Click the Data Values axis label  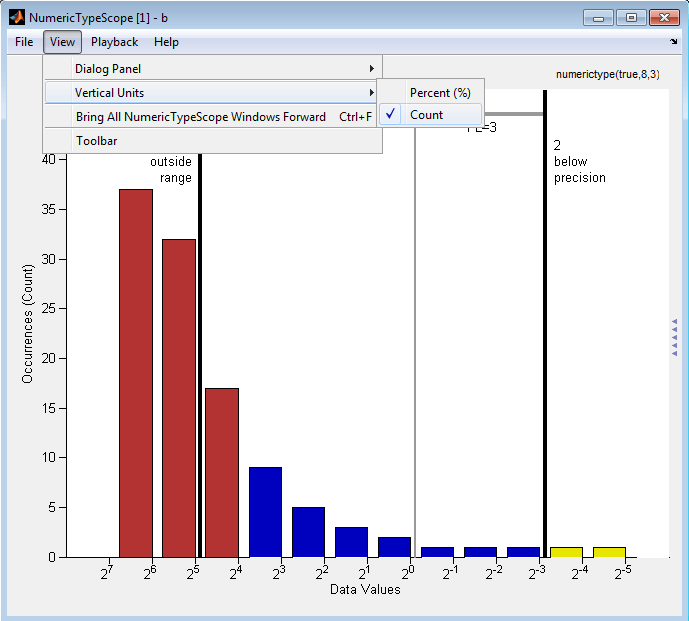[x=365, y=589]
